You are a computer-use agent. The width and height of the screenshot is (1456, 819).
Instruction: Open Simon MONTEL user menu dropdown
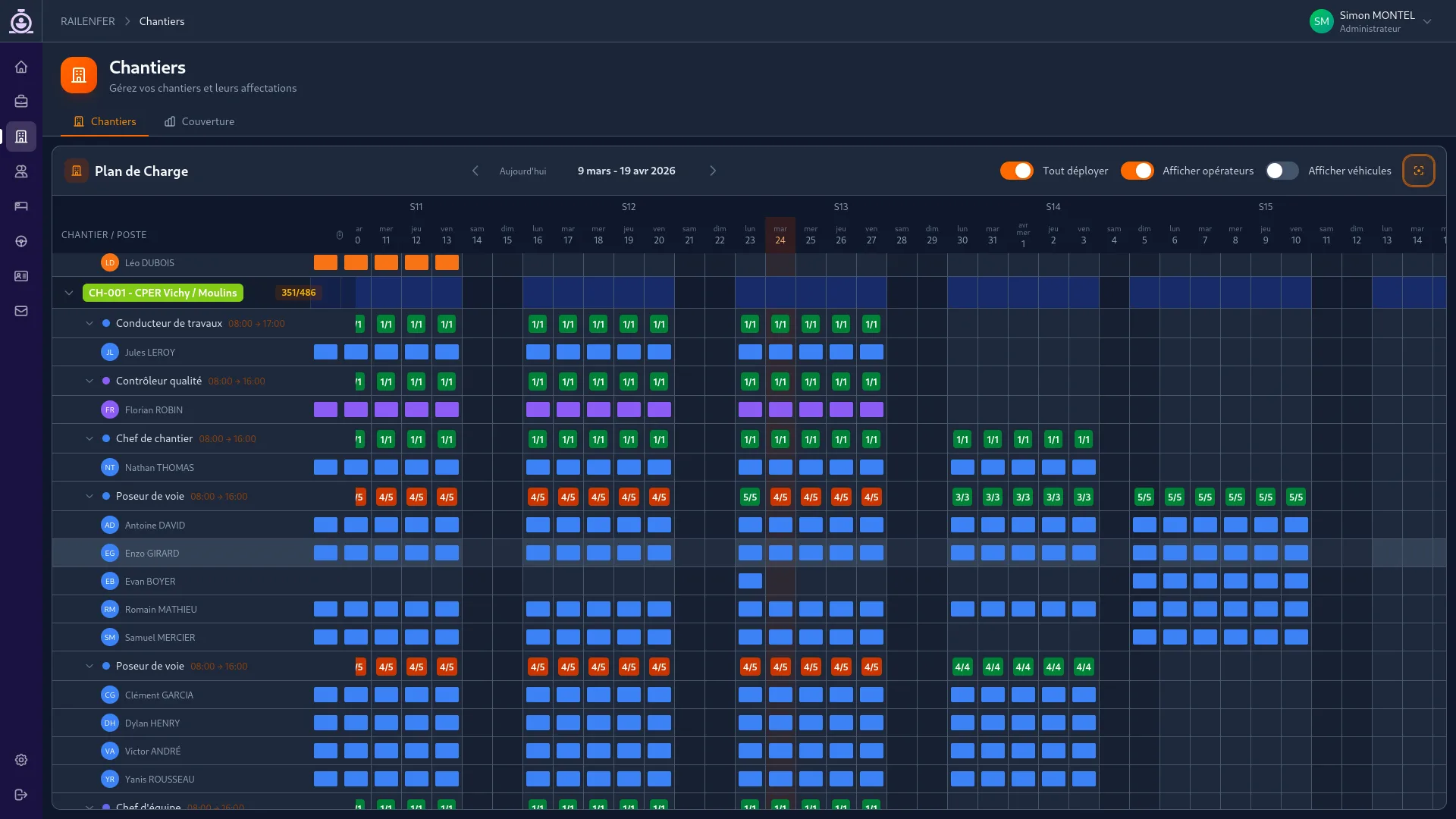coord(1427,21)
